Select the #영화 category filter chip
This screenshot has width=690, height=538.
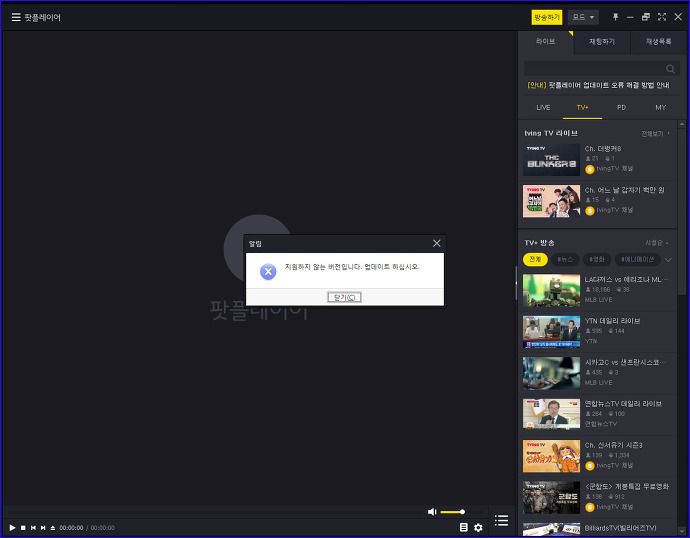click(x=597, y=260)
